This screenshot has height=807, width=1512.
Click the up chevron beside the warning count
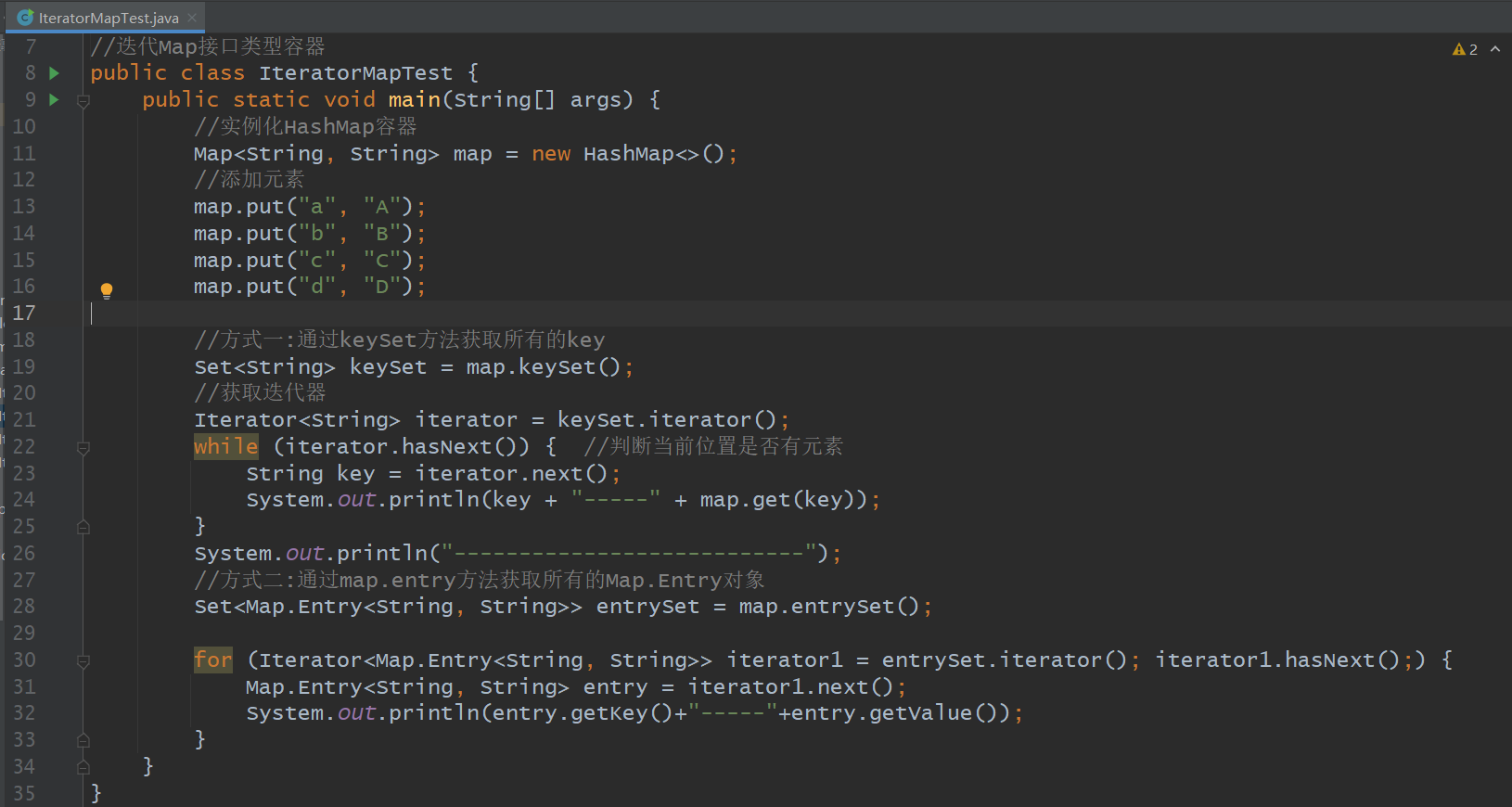[1495, 49]
